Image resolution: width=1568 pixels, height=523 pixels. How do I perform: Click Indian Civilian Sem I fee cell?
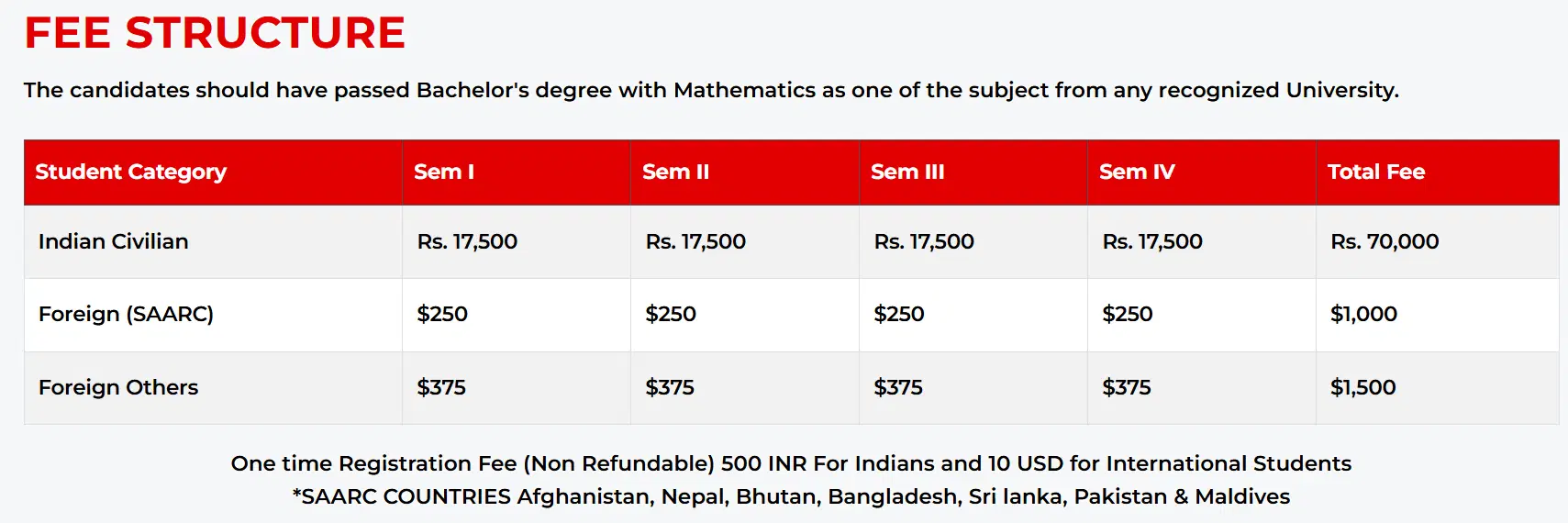467,241
